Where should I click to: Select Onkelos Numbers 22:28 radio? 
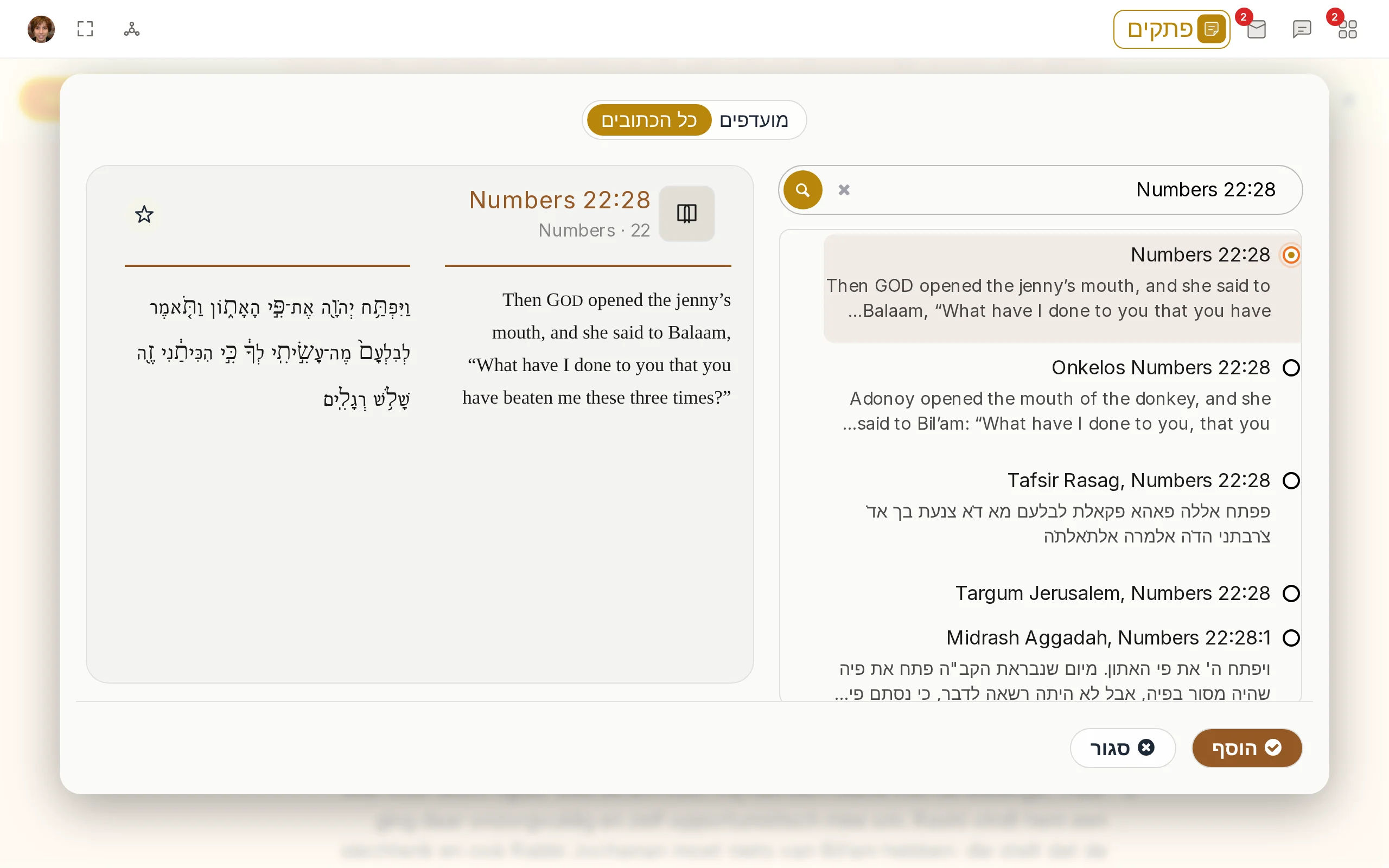click(1291, 367)
